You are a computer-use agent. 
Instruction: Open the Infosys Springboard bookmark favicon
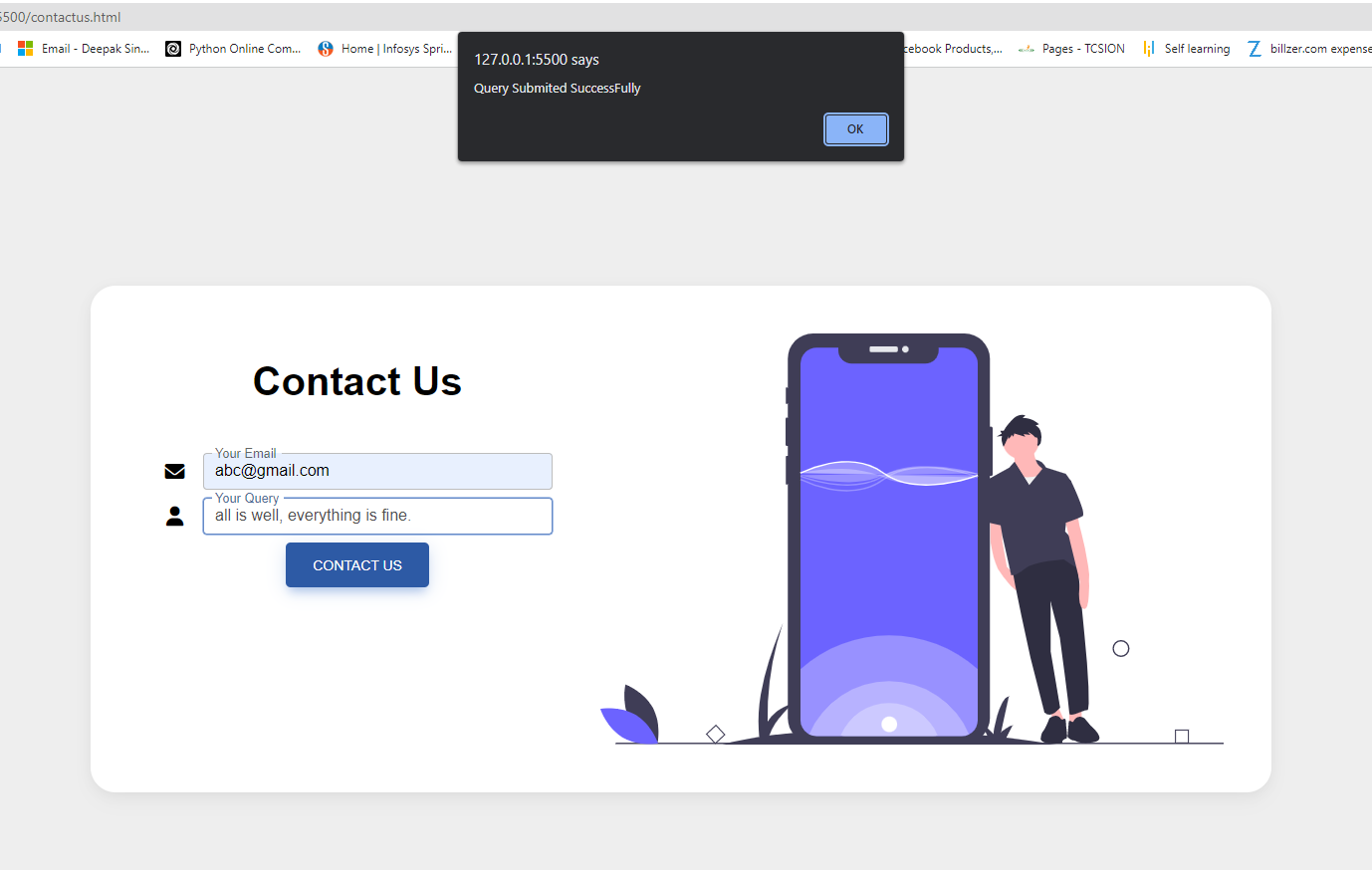click(x=326, y=48)
